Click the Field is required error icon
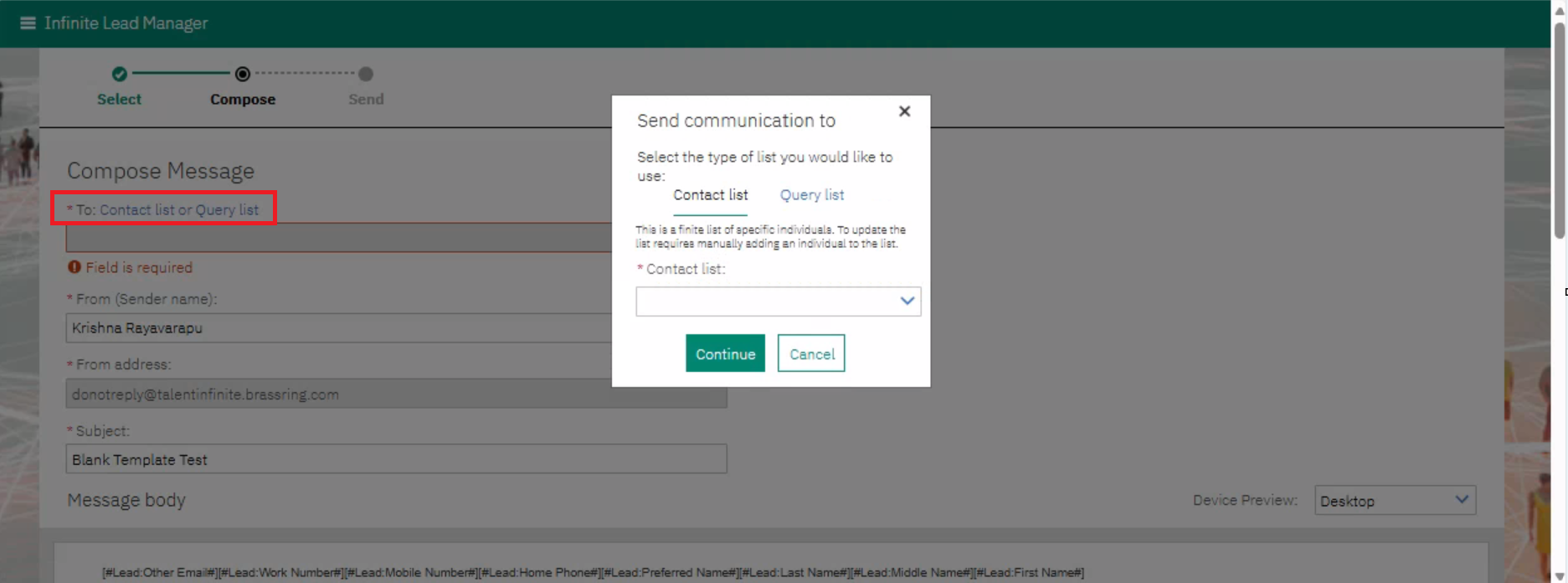1568x583 pixels. coord(75,267)
